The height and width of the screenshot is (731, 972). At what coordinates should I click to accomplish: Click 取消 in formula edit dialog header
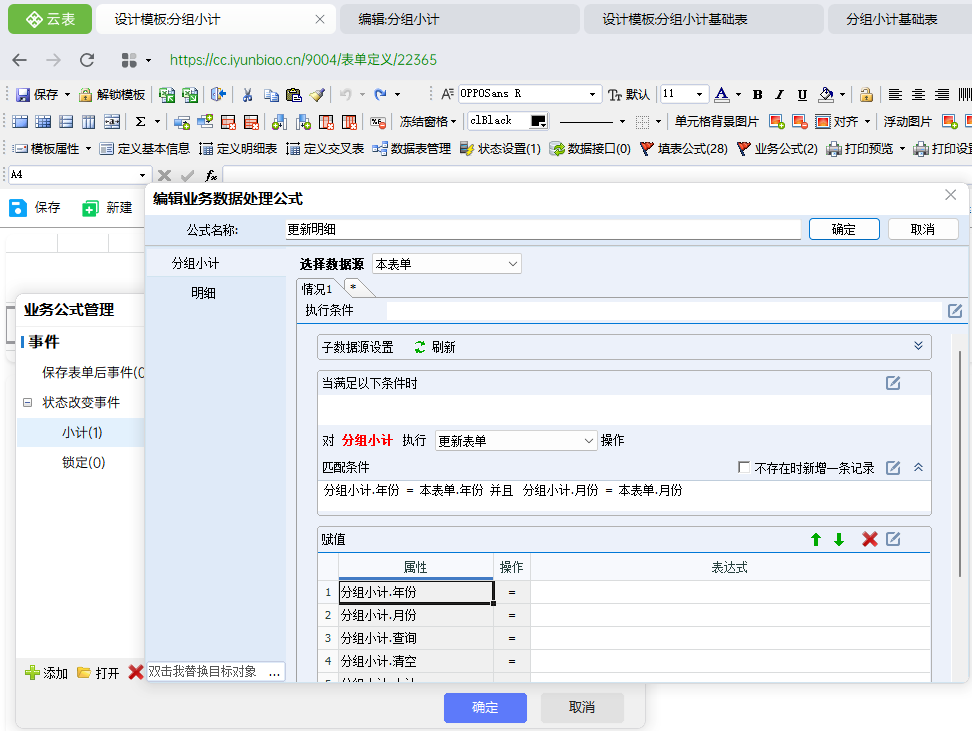click(x=922, y=229)
